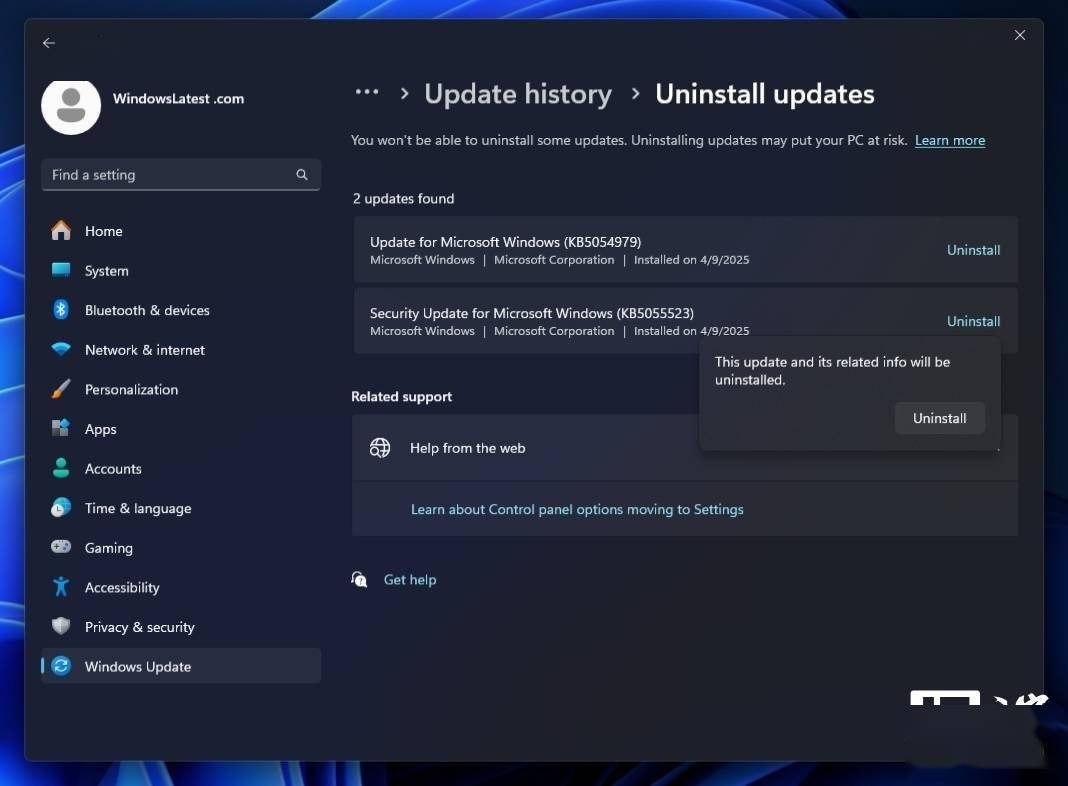
Task: Click the Time & language clock icon
Action: point(61,507)
